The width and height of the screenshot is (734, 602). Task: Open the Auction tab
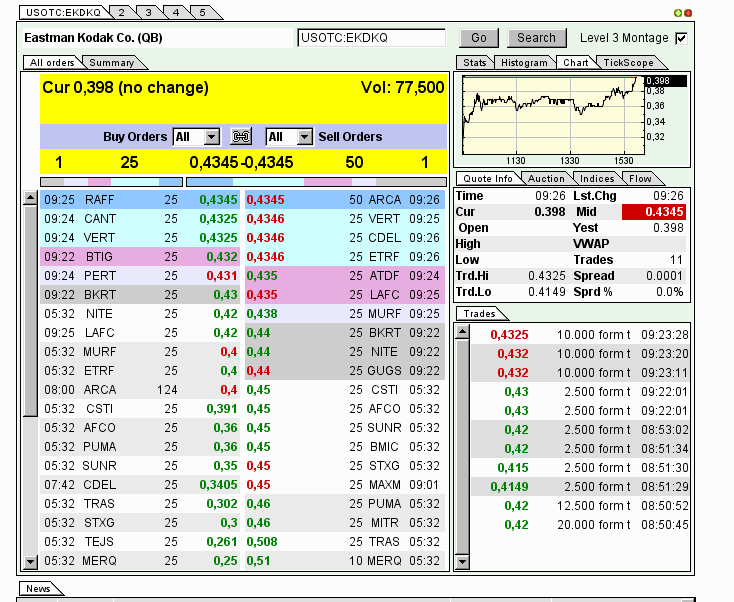(x=546, y=179)
